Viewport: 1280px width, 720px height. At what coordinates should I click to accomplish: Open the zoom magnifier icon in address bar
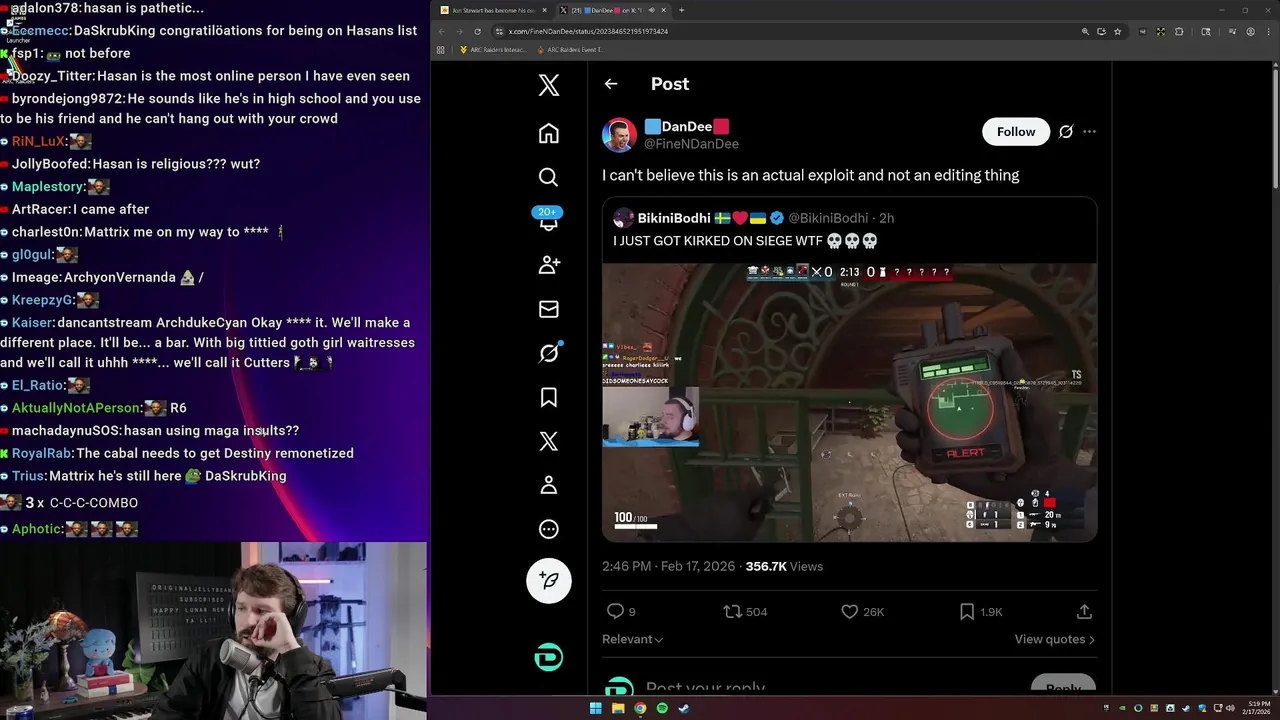[1086, 31]
